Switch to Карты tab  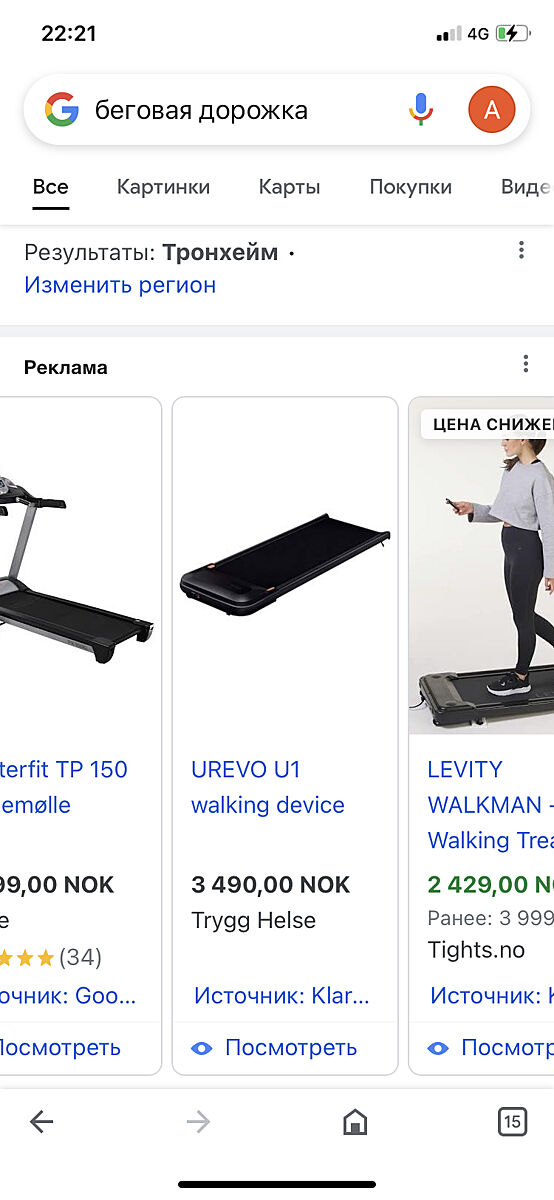tap(289, 187)
